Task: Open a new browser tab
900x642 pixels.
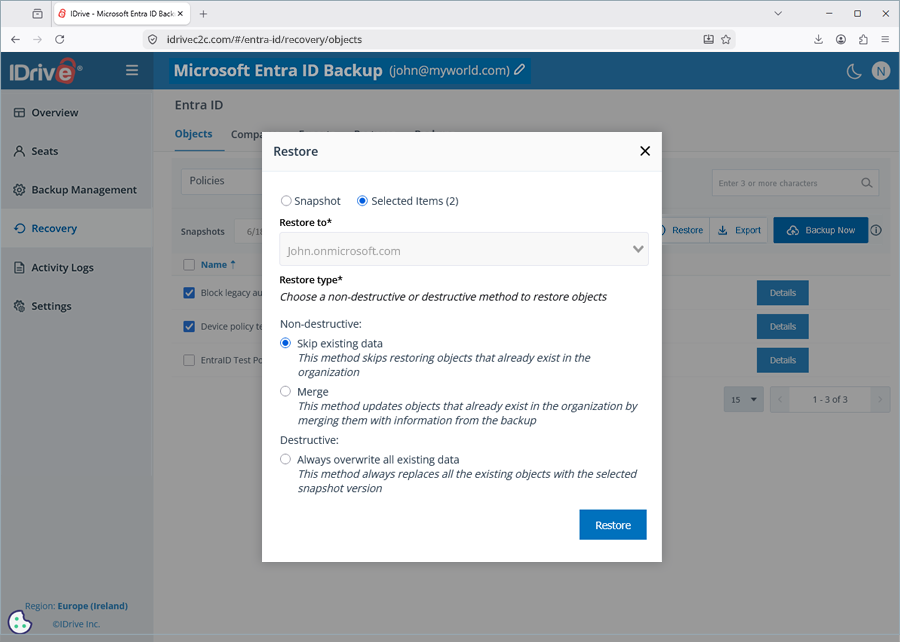Action: pos(203,14)
